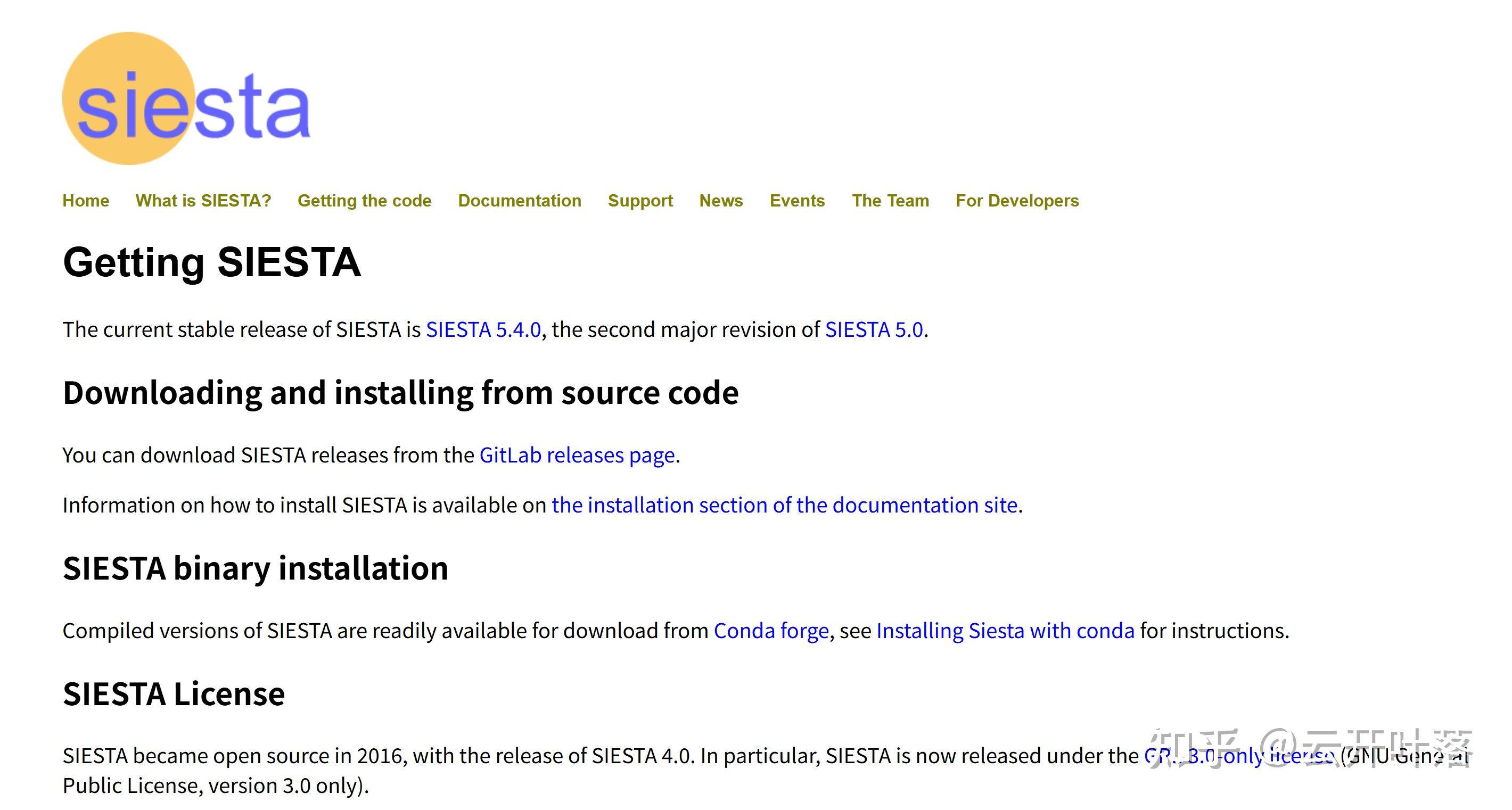The height and width of the screenshot is (810, 1512).
Task: Select Getting the code navigation item
Action: (x=364, y=201)
